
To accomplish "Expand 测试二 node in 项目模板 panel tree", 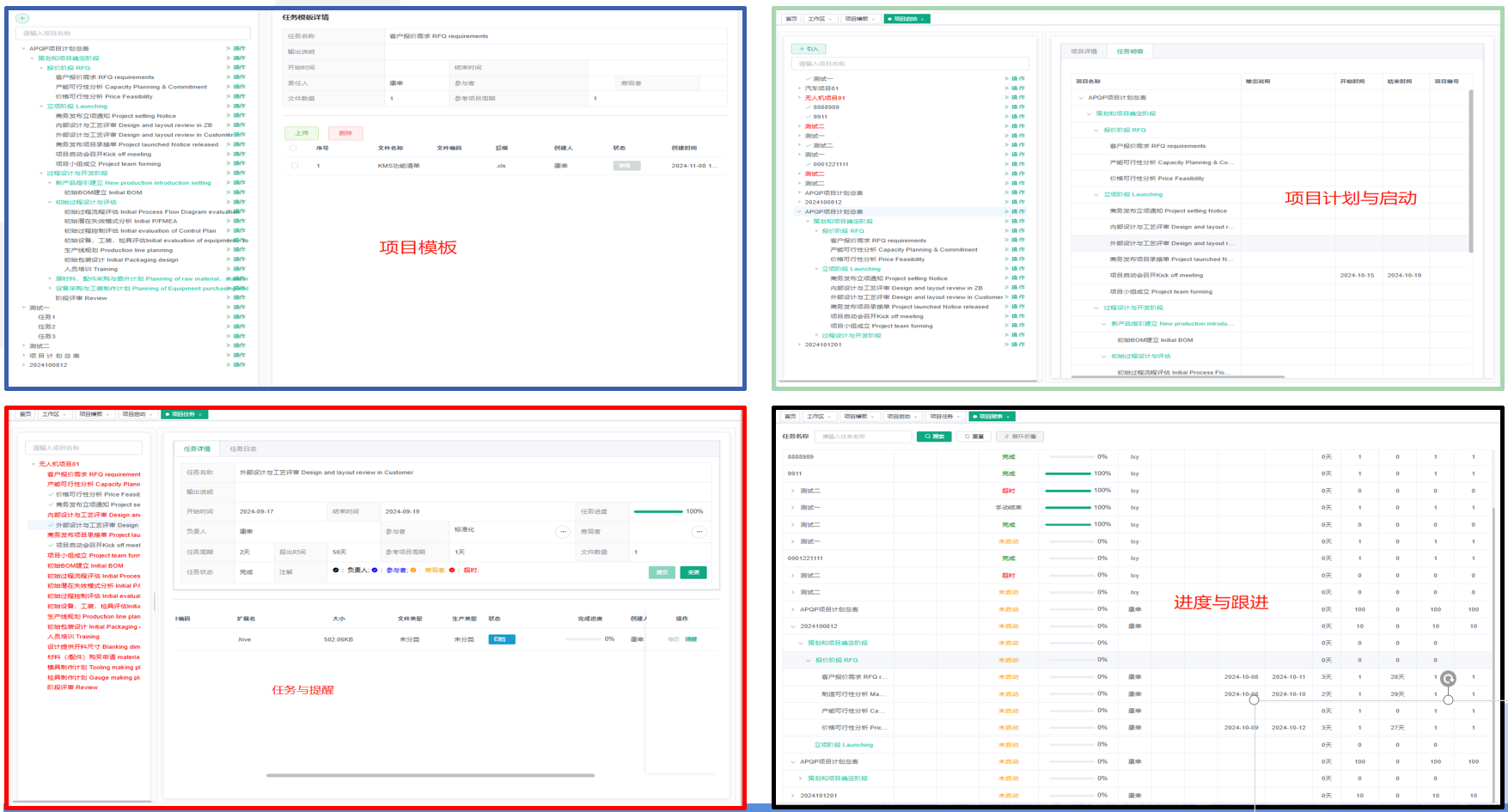I will pos(23,345).
